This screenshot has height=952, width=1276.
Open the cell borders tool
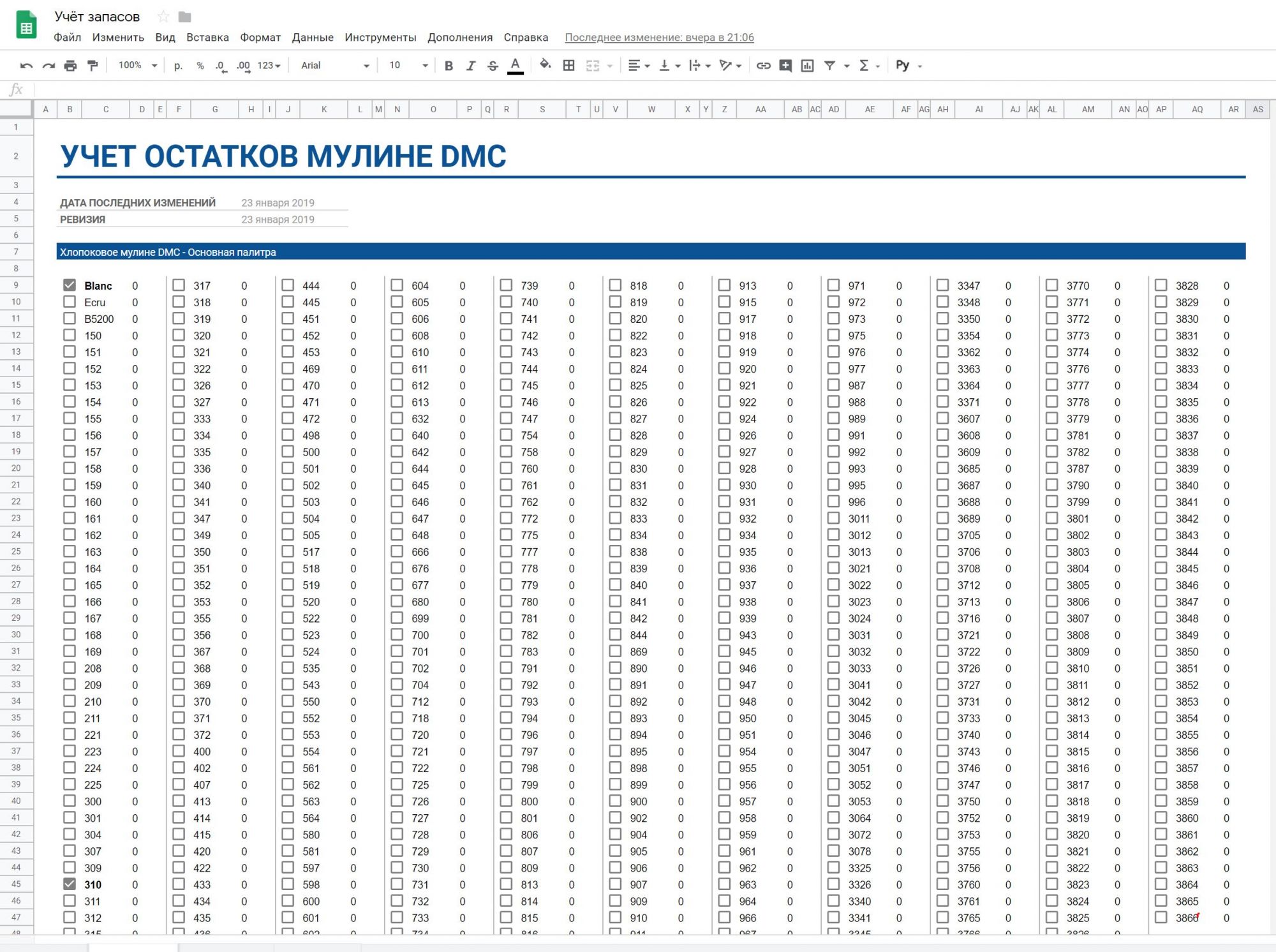coord(568,66)
